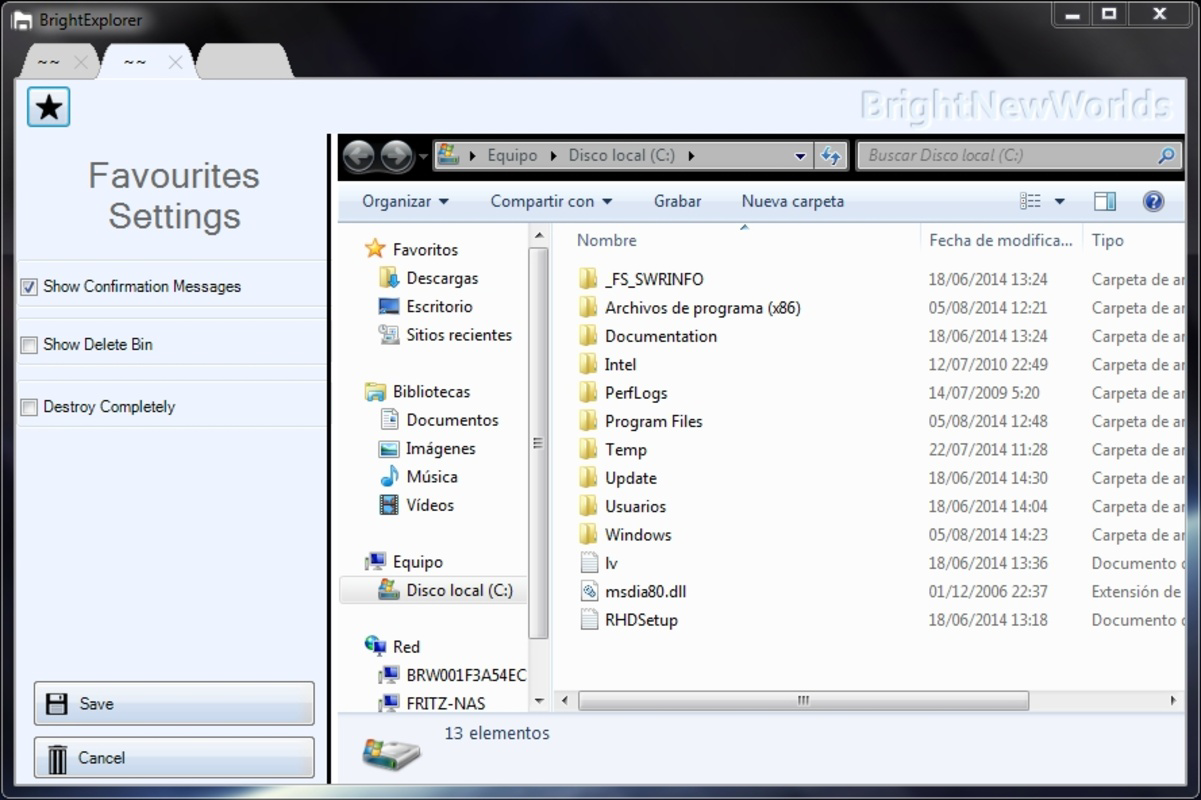Expand the address bar history dropdown
Screen dimensions: 1201x800
[800, 156]
